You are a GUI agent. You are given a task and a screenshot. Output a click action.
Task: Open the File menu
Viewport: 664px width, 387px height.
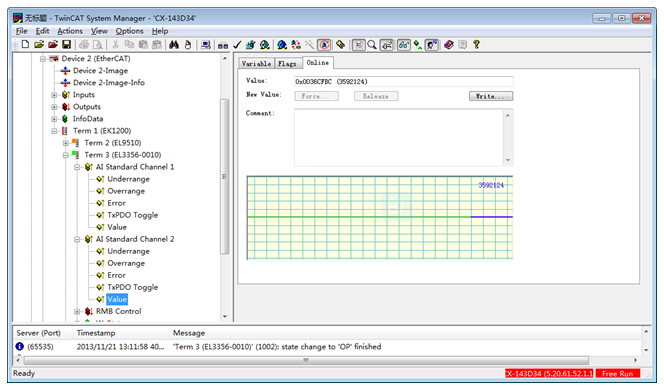point(21,31)
